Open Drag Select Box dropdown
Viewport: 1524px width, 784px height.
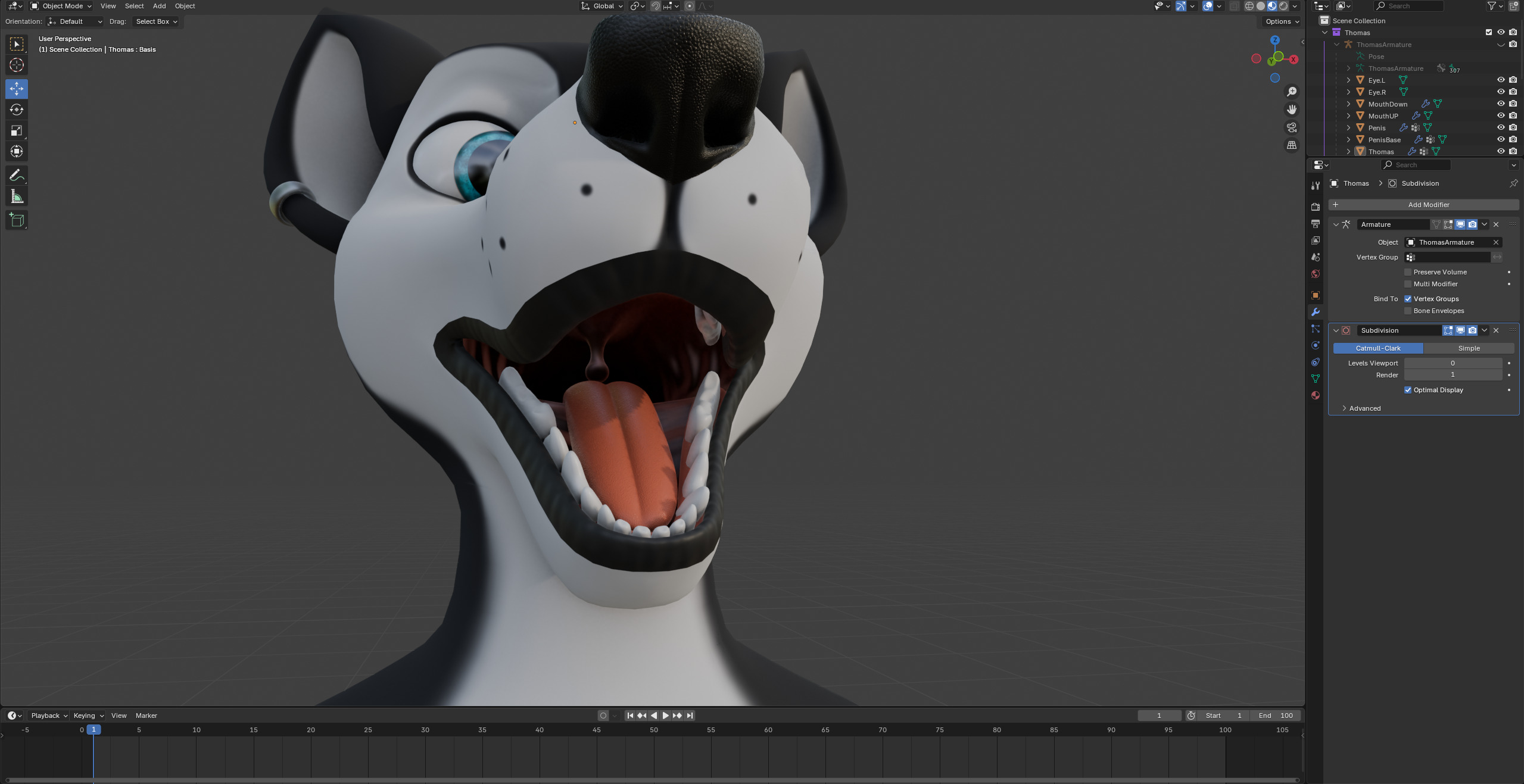pos(155,21)
